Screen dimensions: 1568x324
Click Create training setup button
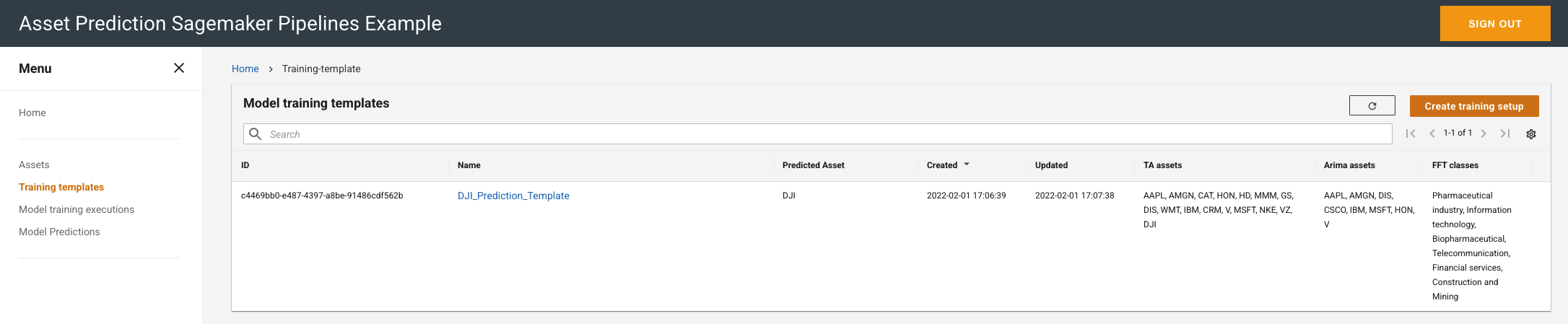coord(1474,106)
